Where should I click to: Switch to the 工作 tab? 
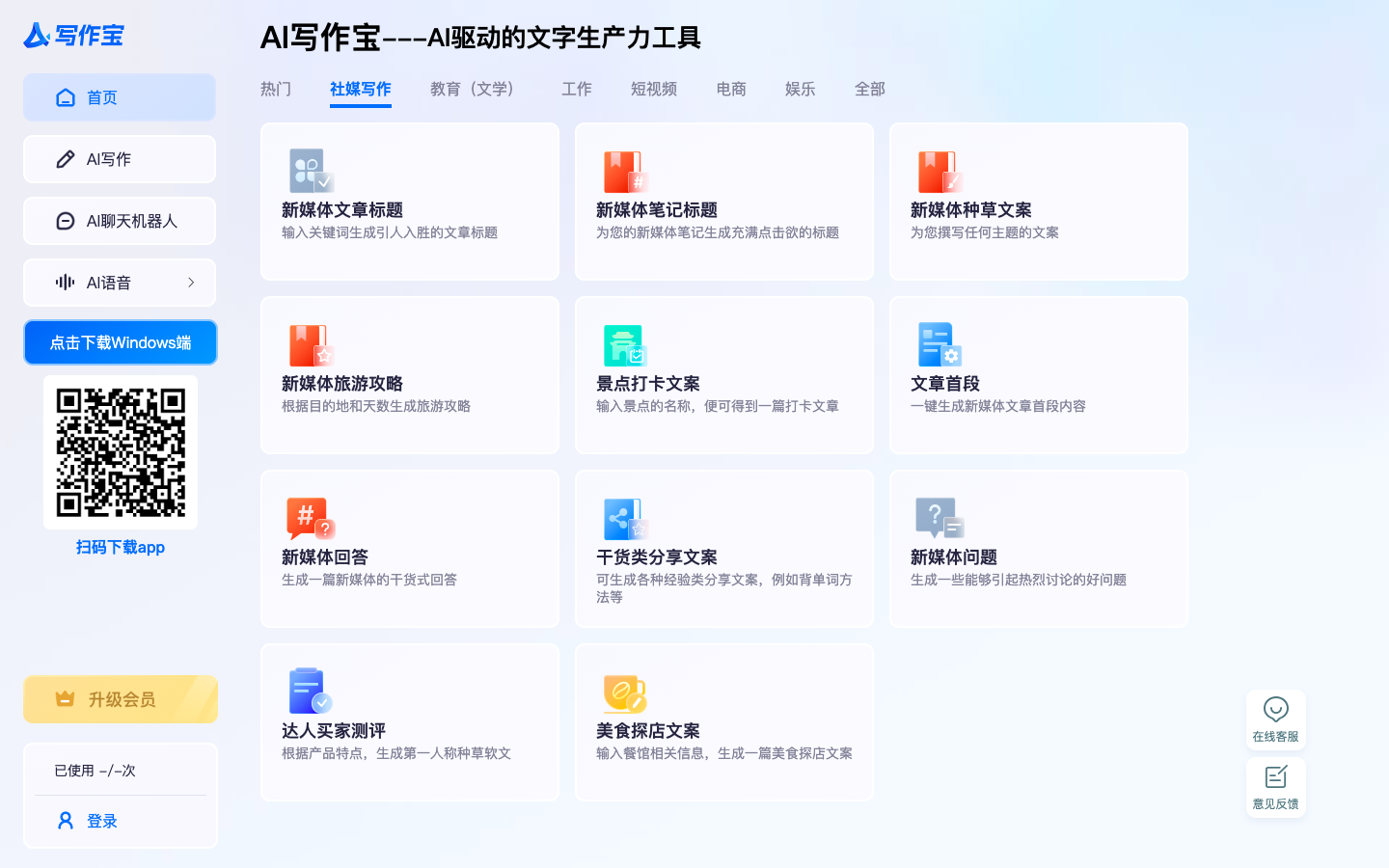tap(577, 89)
